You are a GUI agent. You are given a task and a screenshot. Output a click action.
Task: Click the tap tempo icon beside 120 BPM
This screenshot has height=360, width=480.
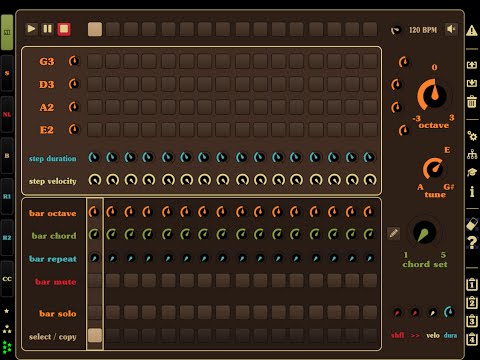pyautogui.click(x=396, y=30)
